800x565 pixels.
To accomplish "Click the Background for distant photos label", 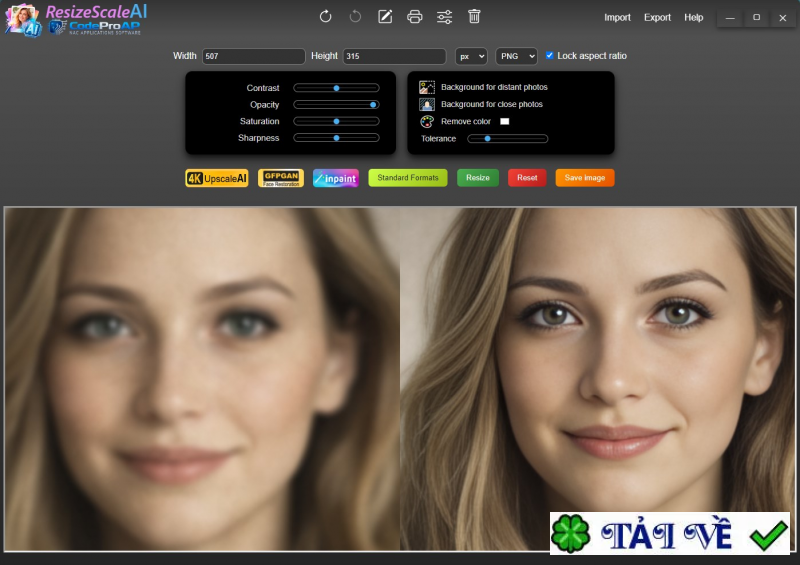I will click(x=494, y=87).
